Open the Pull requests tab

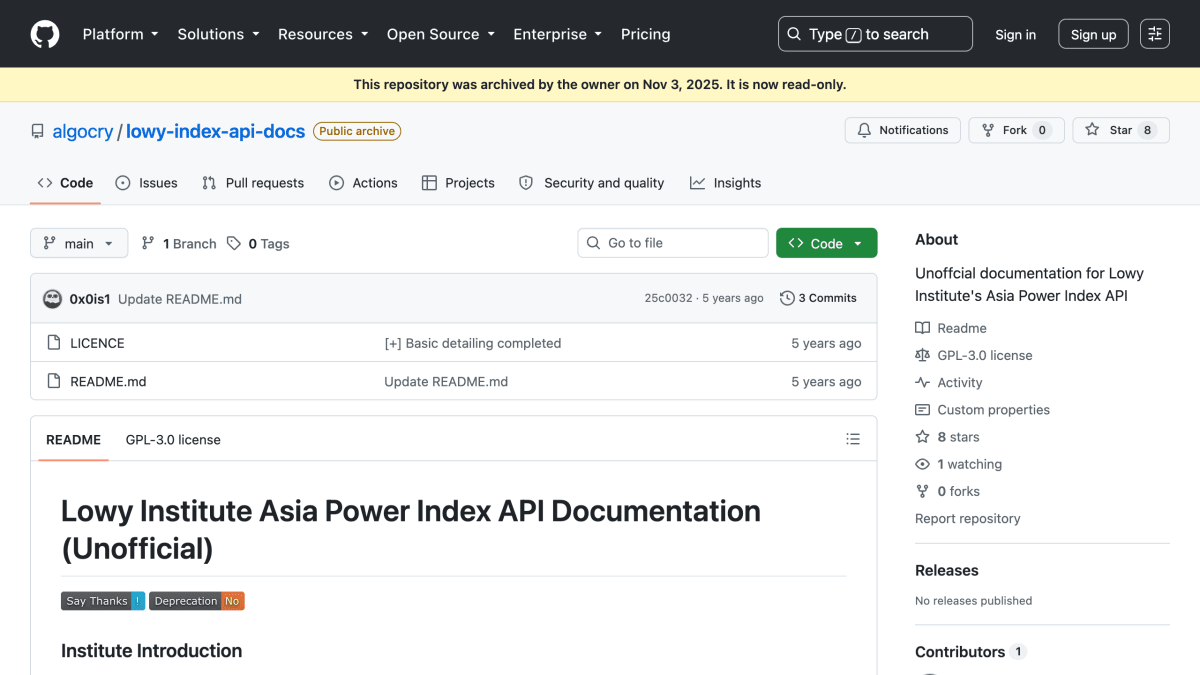click(253, 183)
